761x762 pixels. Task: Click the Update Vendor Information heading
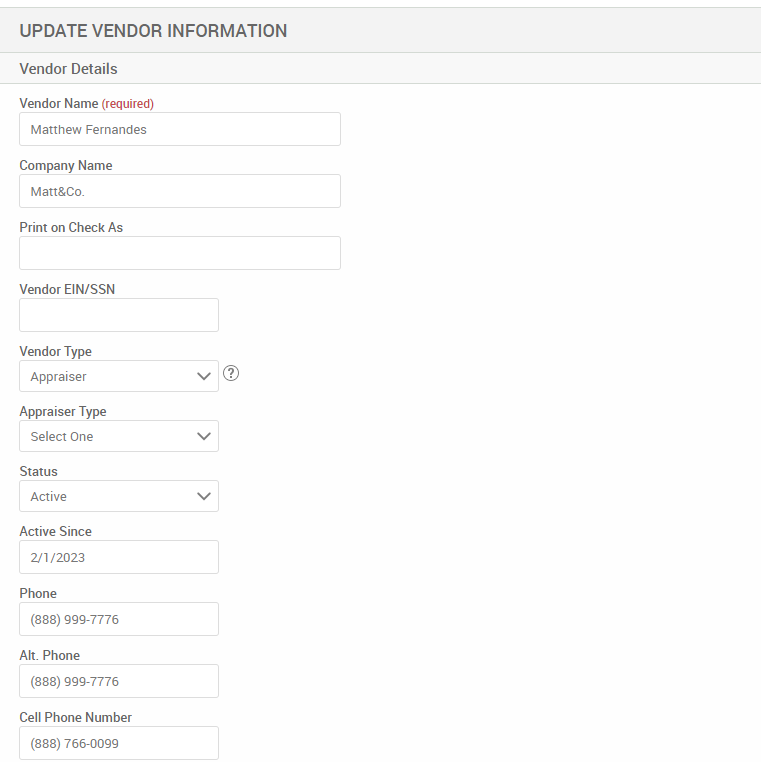tap(153, 31)
